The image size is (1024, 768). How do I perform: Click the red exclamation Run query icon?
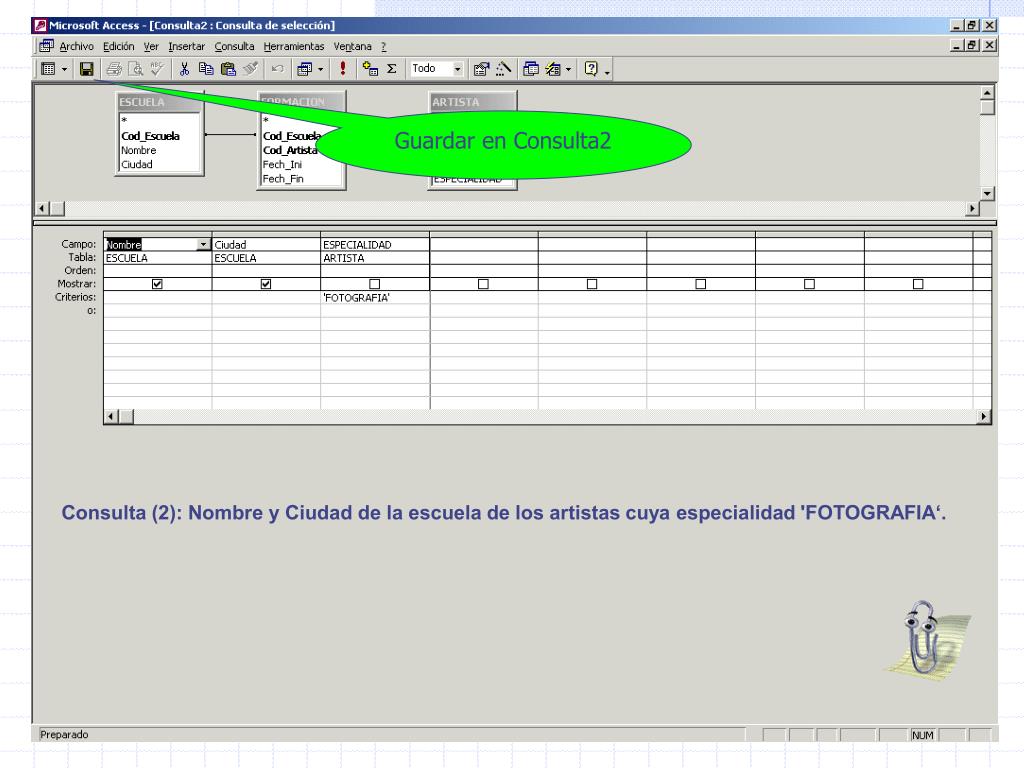click(343, 69)
